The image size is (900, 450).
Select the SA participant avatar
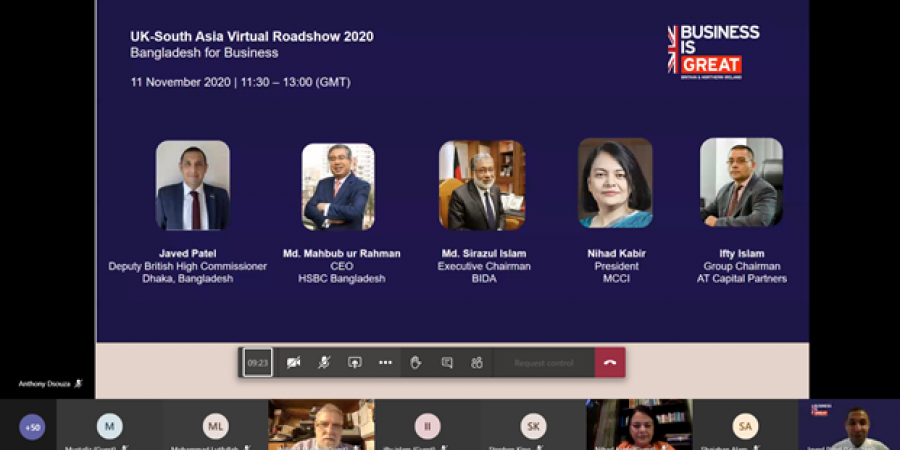(745, 426)
